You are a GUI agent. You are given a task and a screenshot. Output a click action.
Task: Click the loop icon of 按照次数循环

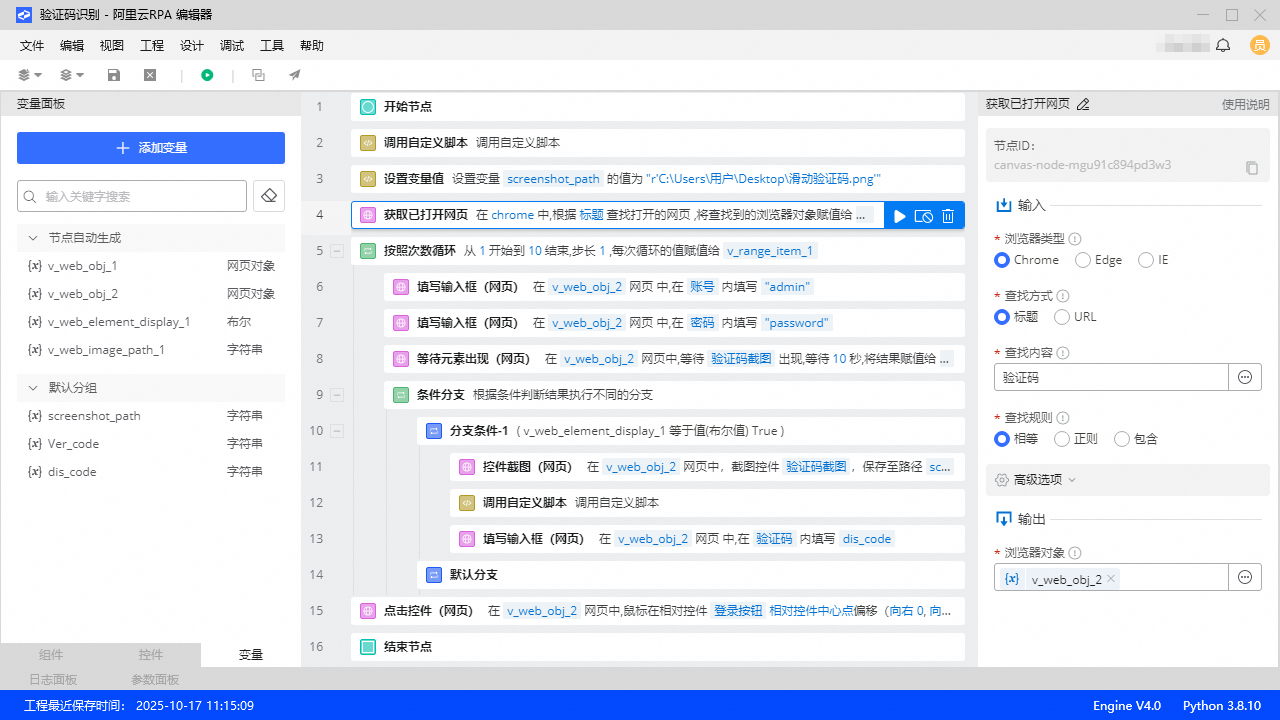[x=367, y=251]
